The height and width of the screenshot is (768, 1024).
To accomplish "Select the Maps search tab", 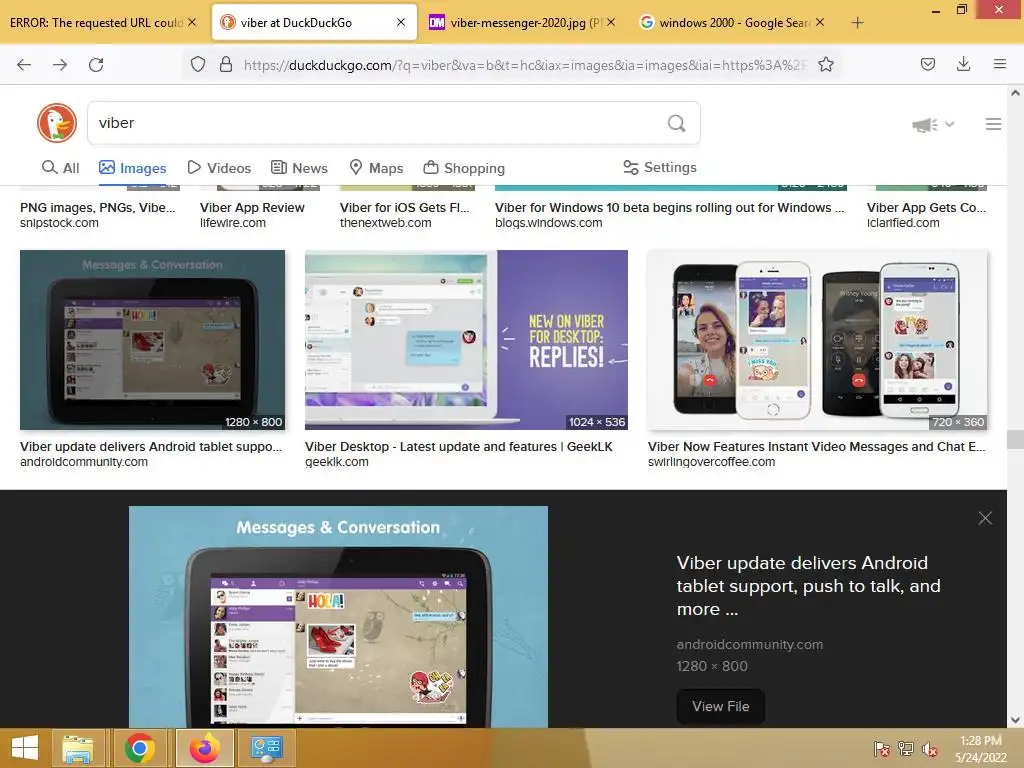I will tap(376, 168).
